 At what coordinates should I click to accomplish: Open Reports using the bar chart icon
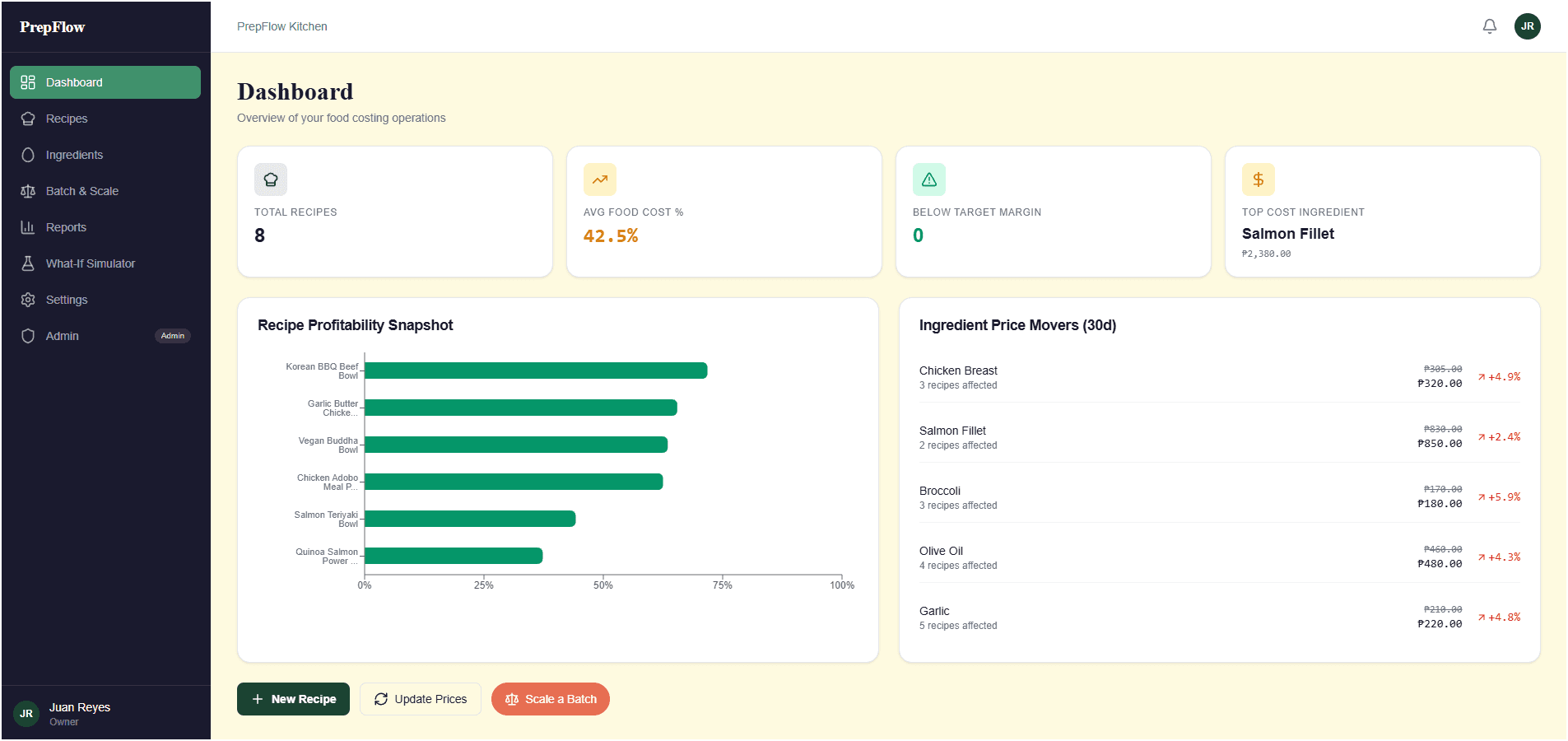tap(29, 227)
